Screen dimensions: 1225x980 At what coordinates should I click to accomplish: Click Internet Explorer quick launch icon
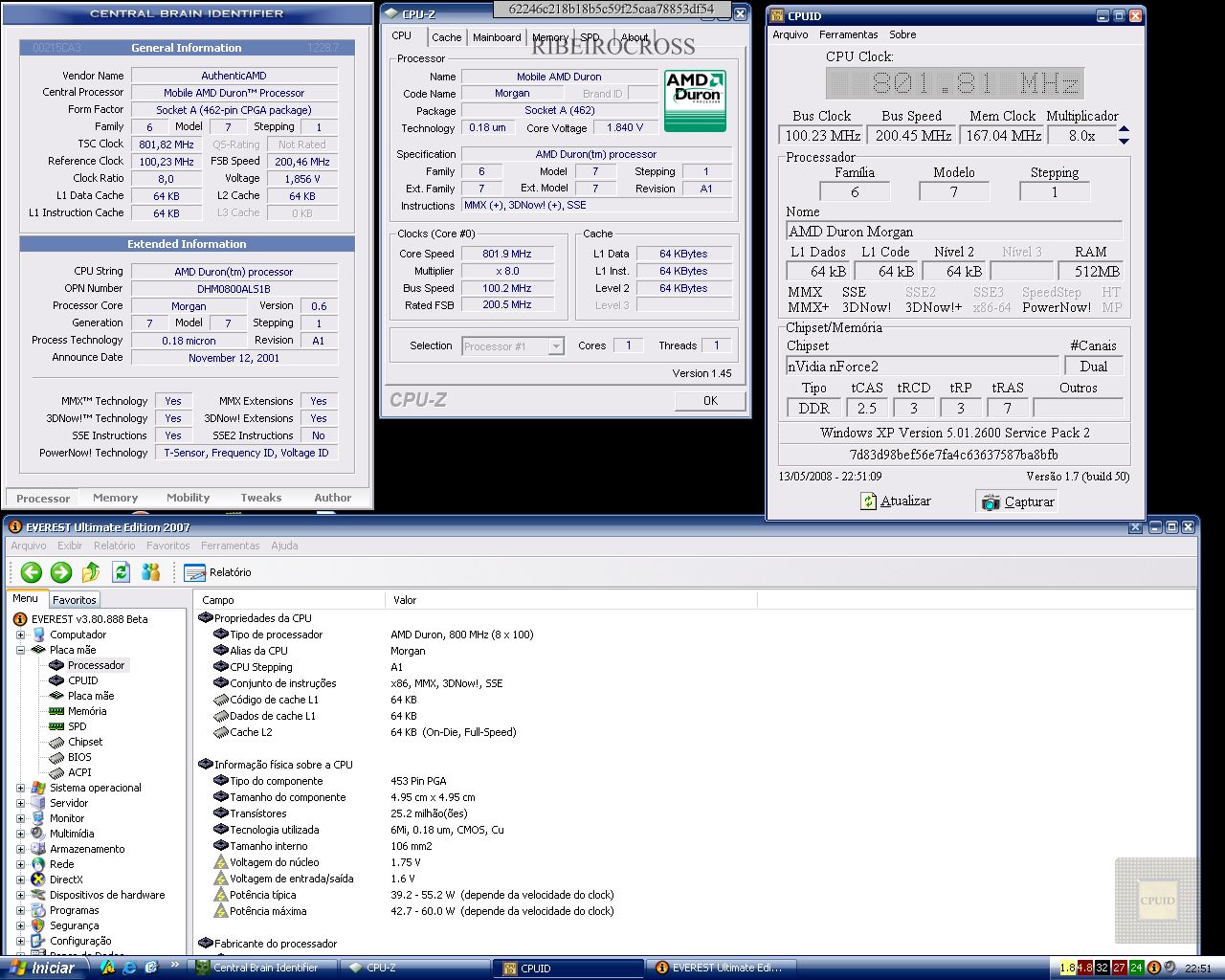click(129, 968)
